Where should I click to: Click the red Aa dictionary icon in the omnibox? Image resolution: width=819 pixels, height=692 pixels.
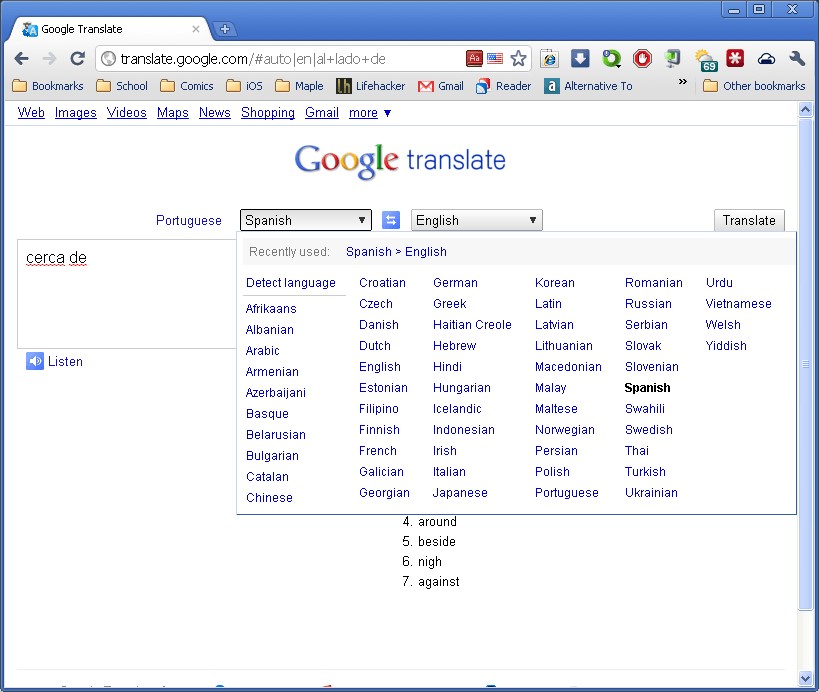[x=475, y=59]
